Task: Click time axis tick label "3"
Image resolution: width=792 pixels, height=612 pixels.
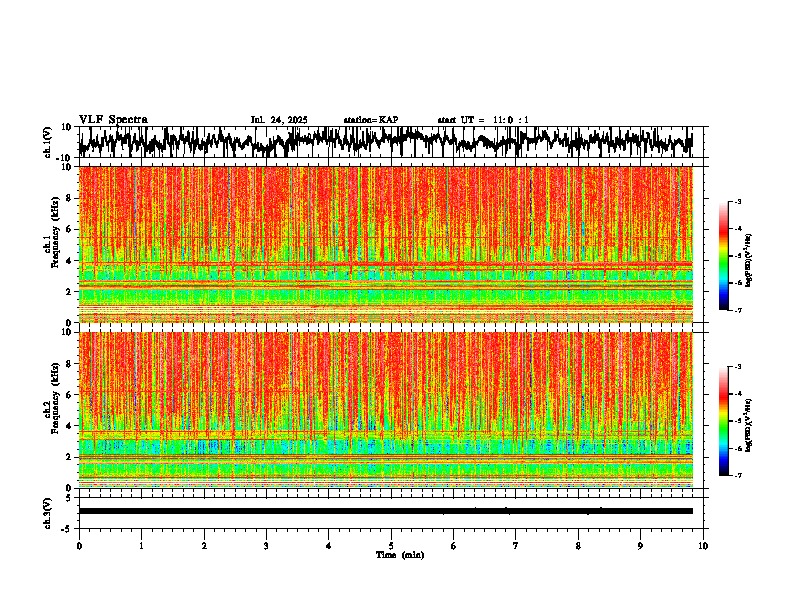Action: pyautogui.click(x=266, y=546)
